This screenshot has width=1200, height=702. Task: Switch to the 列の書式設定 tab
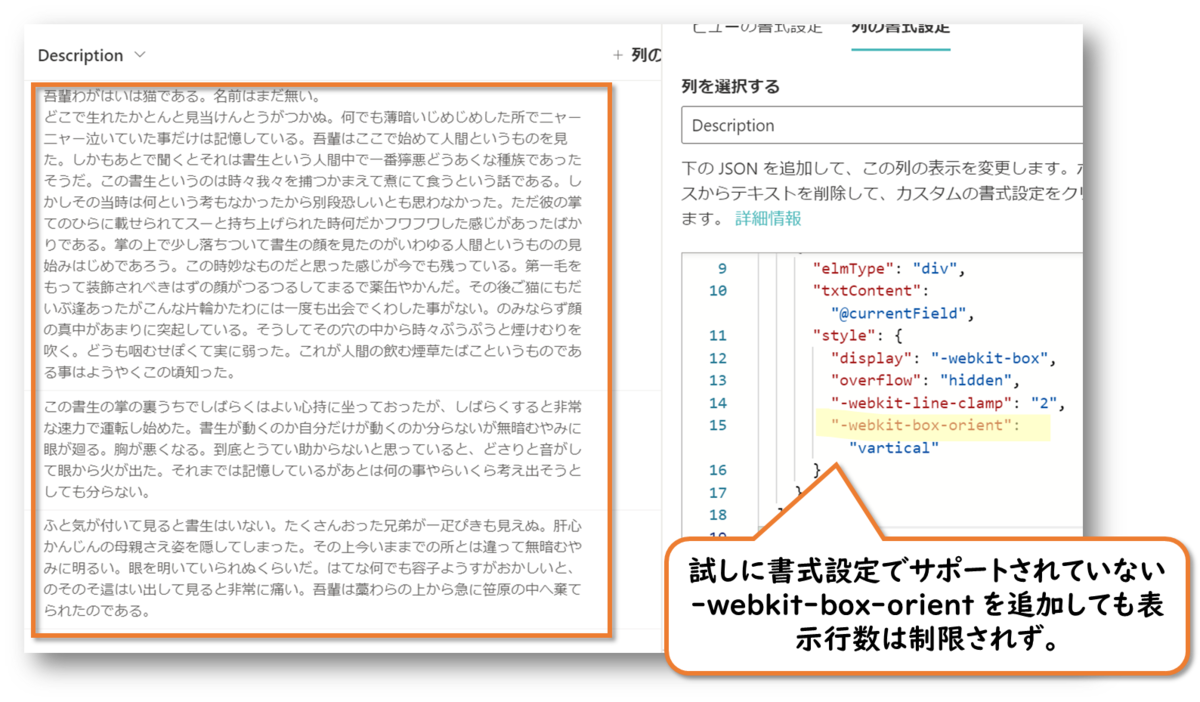coord(900,28)
